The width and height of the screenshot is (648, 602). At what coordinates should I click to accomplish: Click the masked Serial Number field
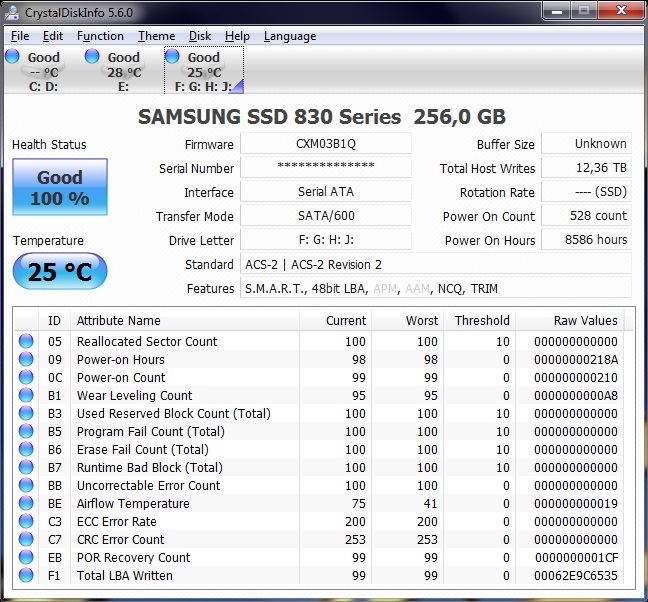(326, 167)
